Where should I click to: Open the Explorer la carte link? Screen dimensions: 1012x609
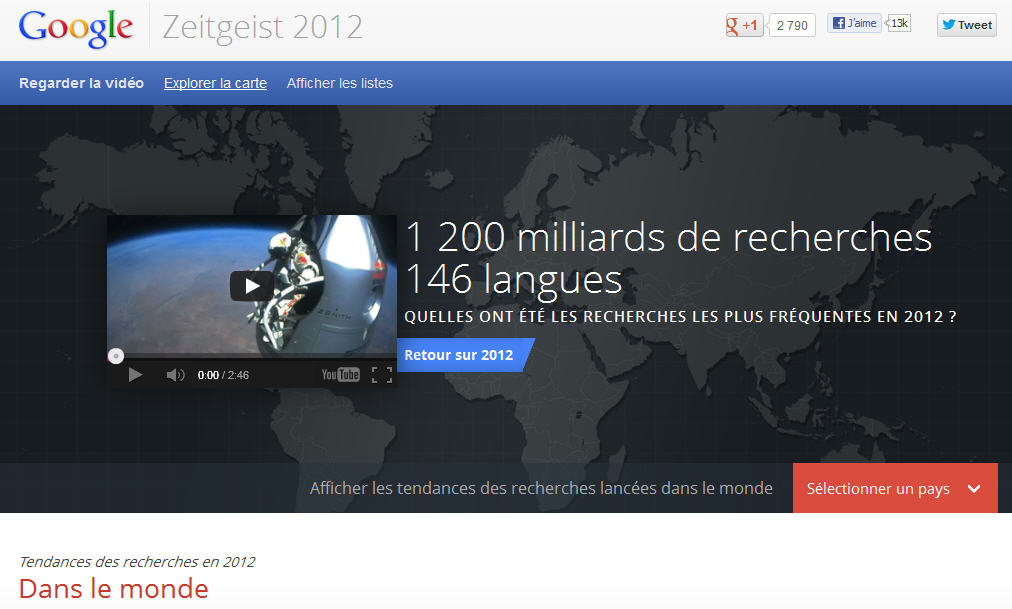tap(215, 83)
